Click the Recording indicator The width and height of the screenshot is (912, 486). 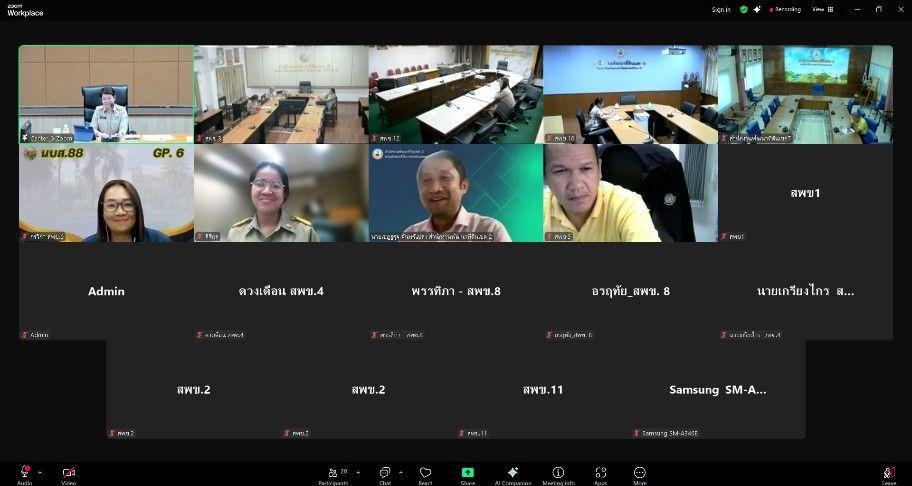coord(785,9)
